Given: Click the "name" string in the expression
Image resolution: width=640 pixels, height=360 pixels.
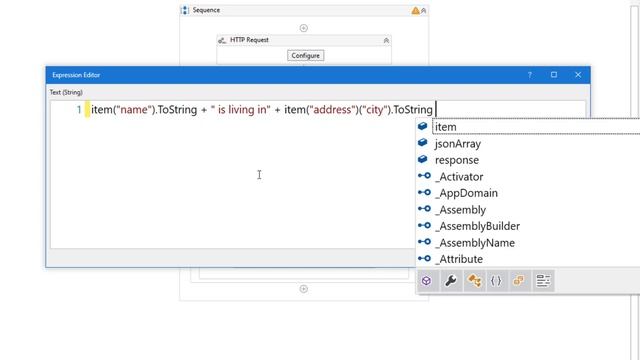Looking at the screenshot, I should coord(133,110).
